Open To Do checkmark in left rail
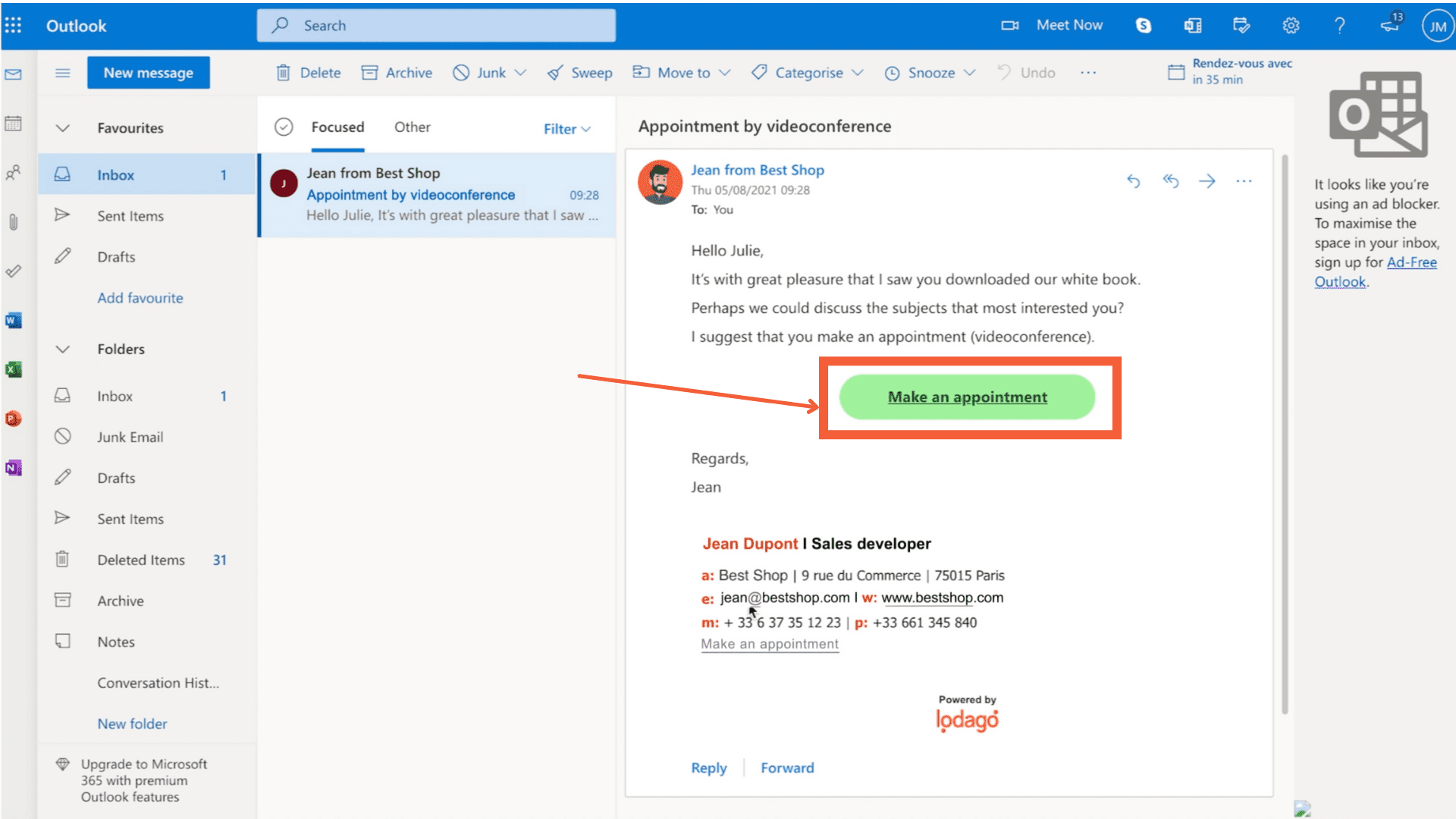 click(13, 271)
